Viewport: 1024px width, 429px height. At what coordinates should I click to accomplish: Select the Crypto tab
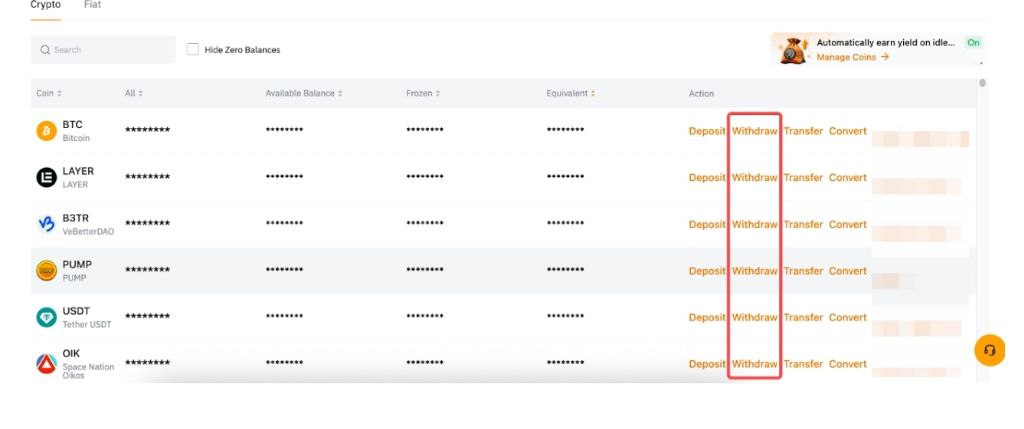[x=45, y=5]
